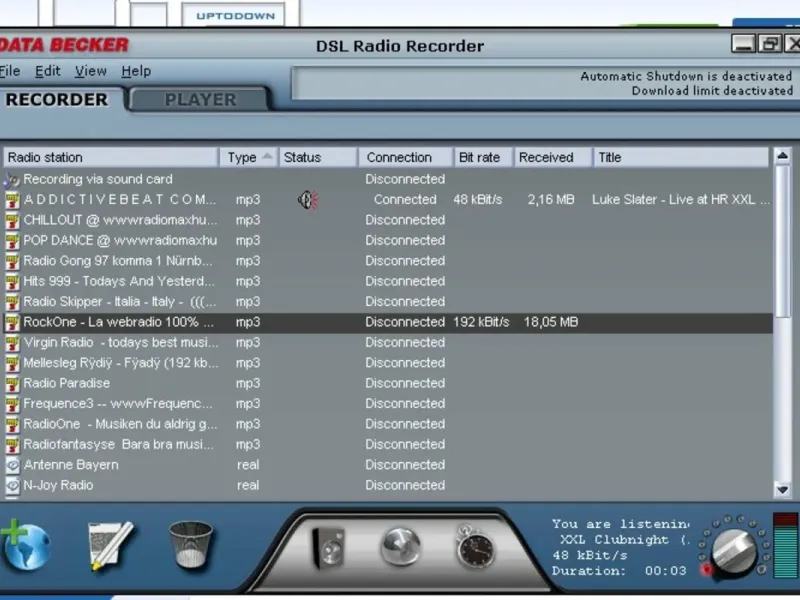Click the mp3 icon beside Virgin Radio

click(12, 342)
